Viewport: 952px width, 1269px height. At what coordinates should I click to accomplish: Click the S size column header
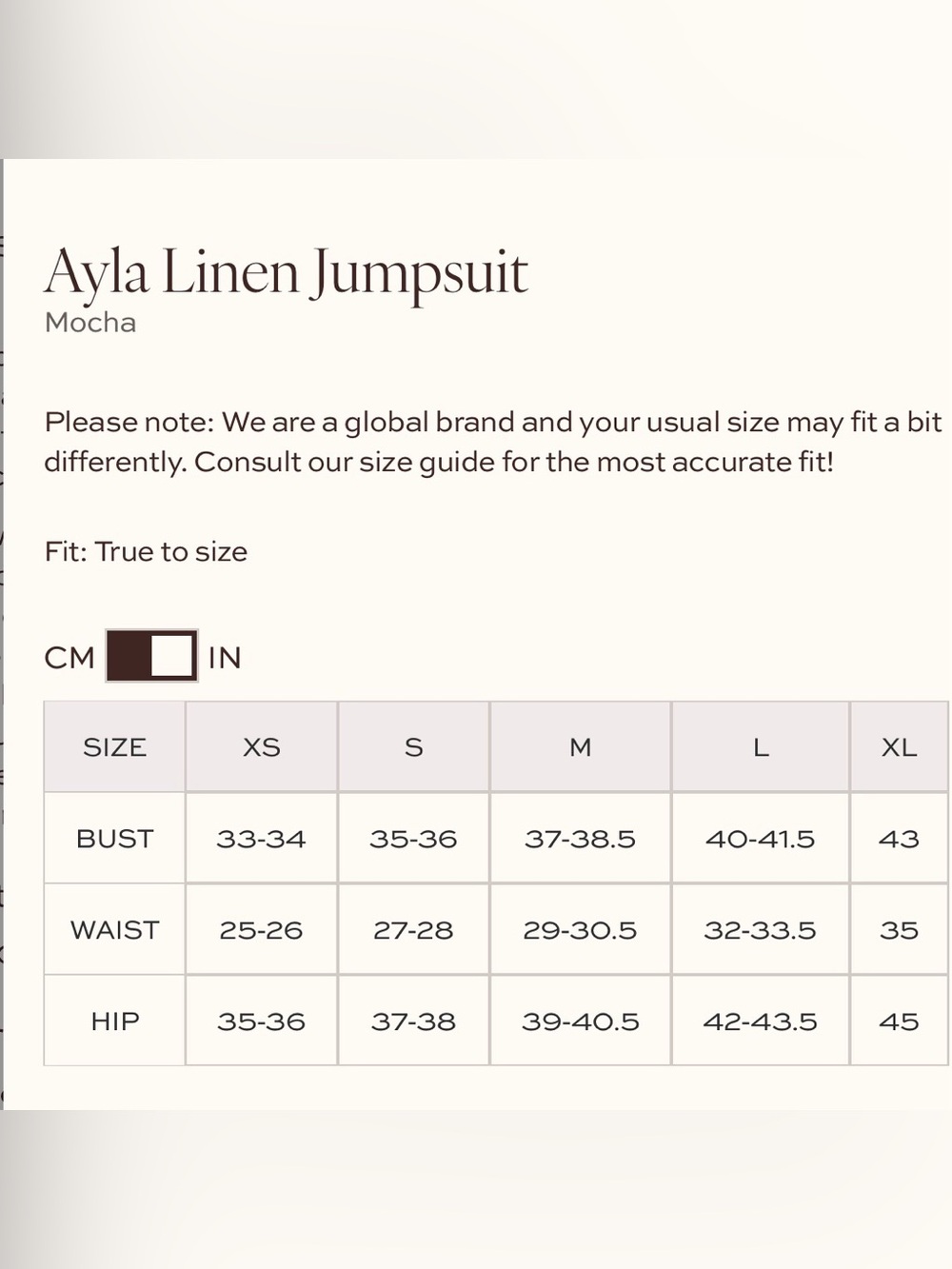(x=414, y=747)
